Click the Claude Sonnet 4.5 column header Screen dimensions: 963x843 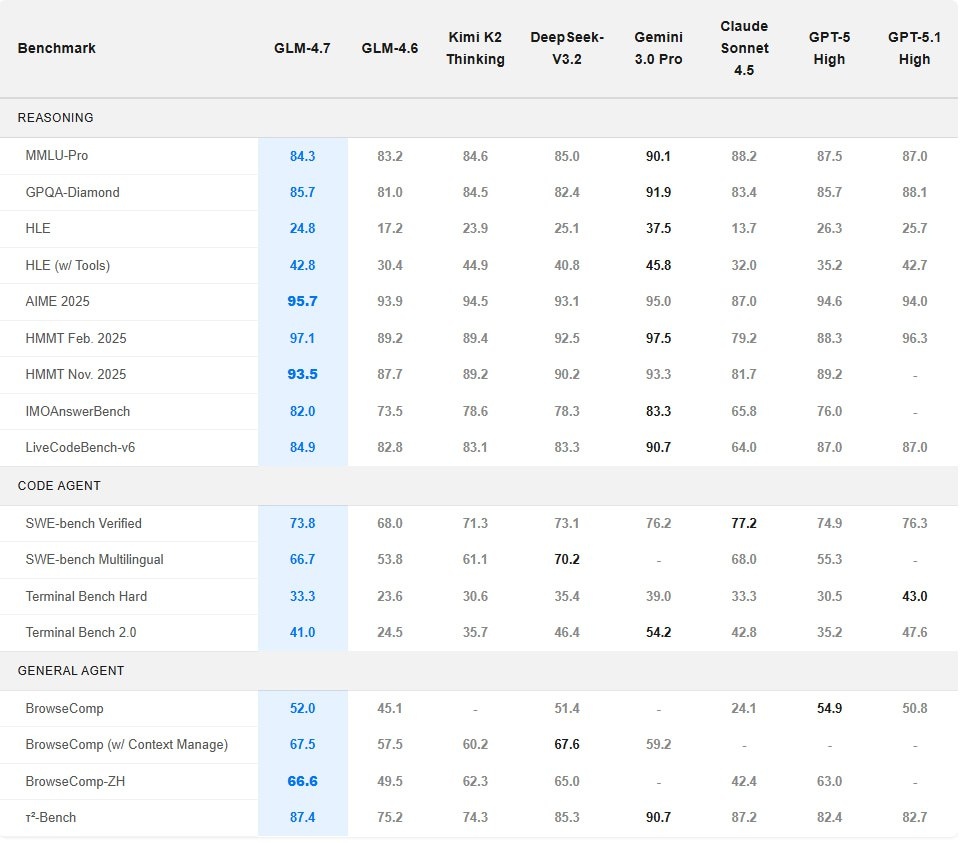(x=744, y=48)
